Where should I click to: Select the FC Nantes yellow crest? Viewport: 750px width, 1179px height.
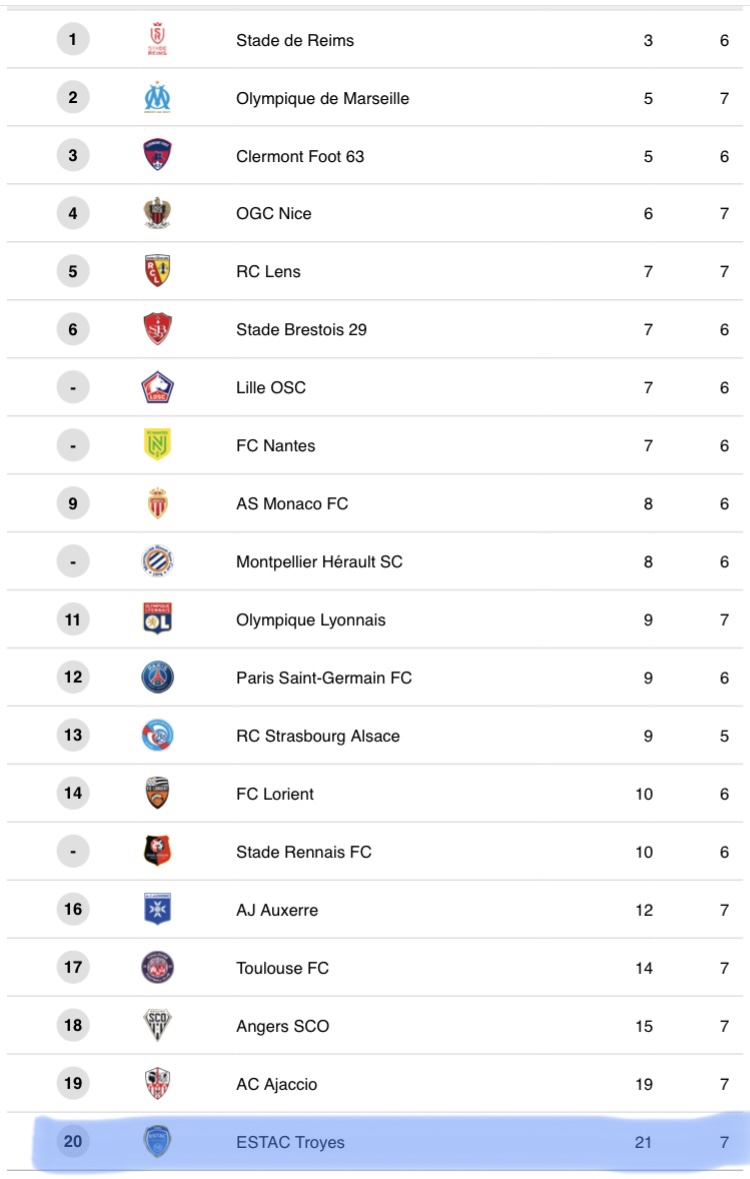(x=157, y=445)
